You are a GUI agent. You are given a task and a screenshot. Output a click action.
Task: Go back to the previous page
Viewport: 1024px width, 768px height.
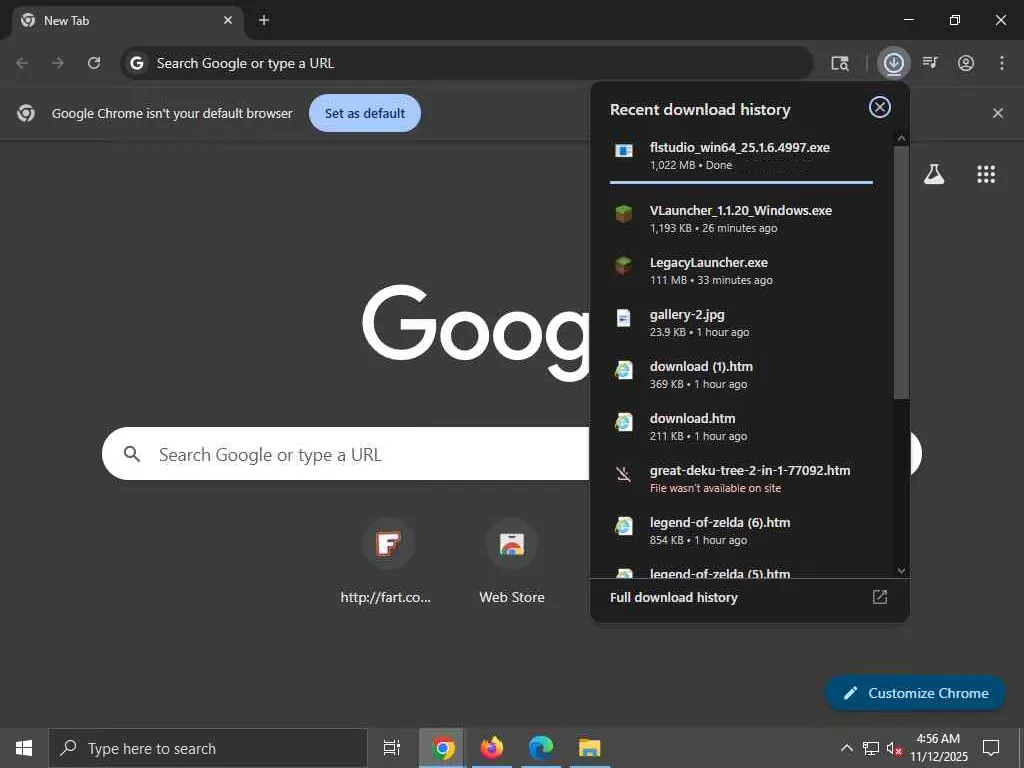[22, 63]
